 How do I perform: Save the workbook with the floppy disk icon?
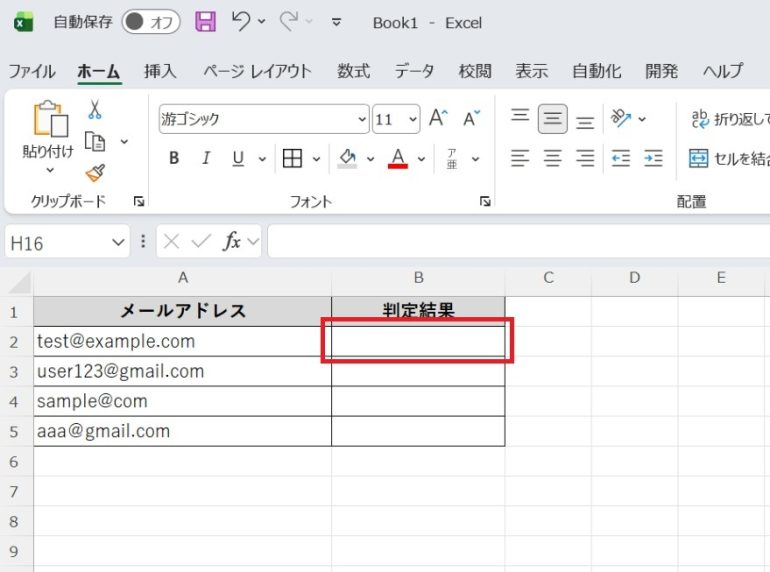[x=205, y=22]
